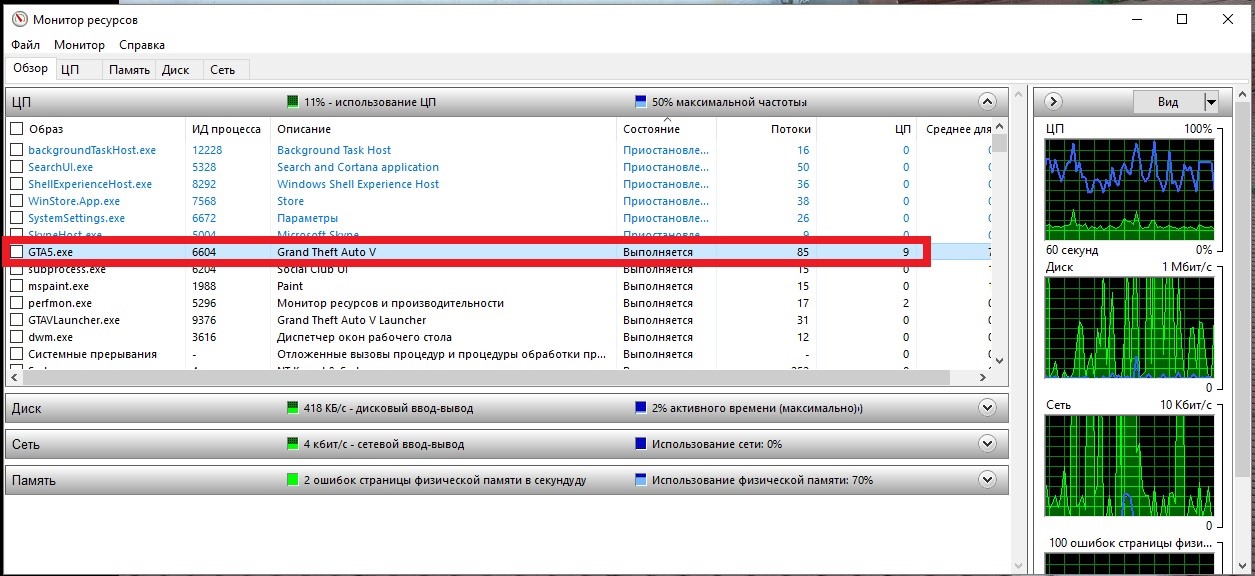
Task: Check the backgroundTaskHost.exe checkbox
Action: (16, 150)
